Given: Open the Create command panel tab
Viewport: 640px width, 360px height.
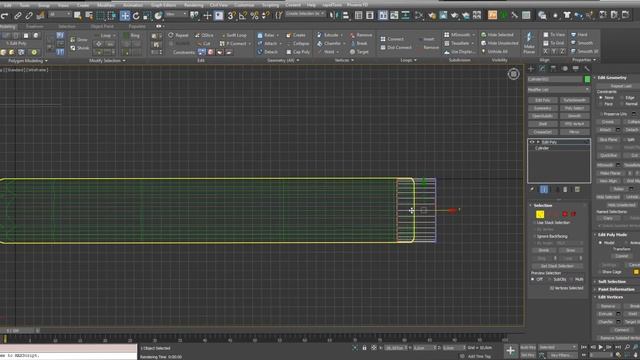Looking at the screenshot, I should coord(531,69).
